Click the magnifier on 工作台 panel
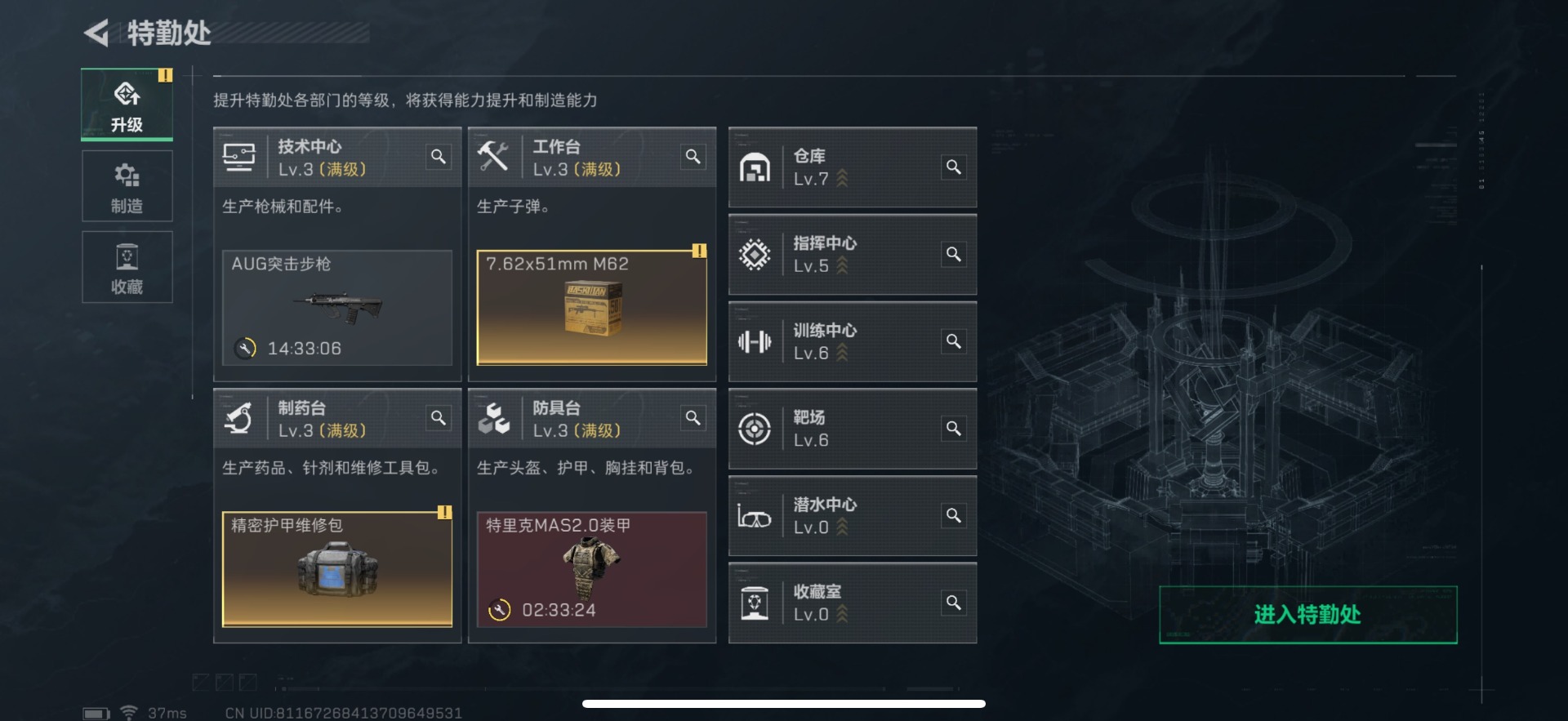This screenshot has height=721, width=1568. [693, 157]
